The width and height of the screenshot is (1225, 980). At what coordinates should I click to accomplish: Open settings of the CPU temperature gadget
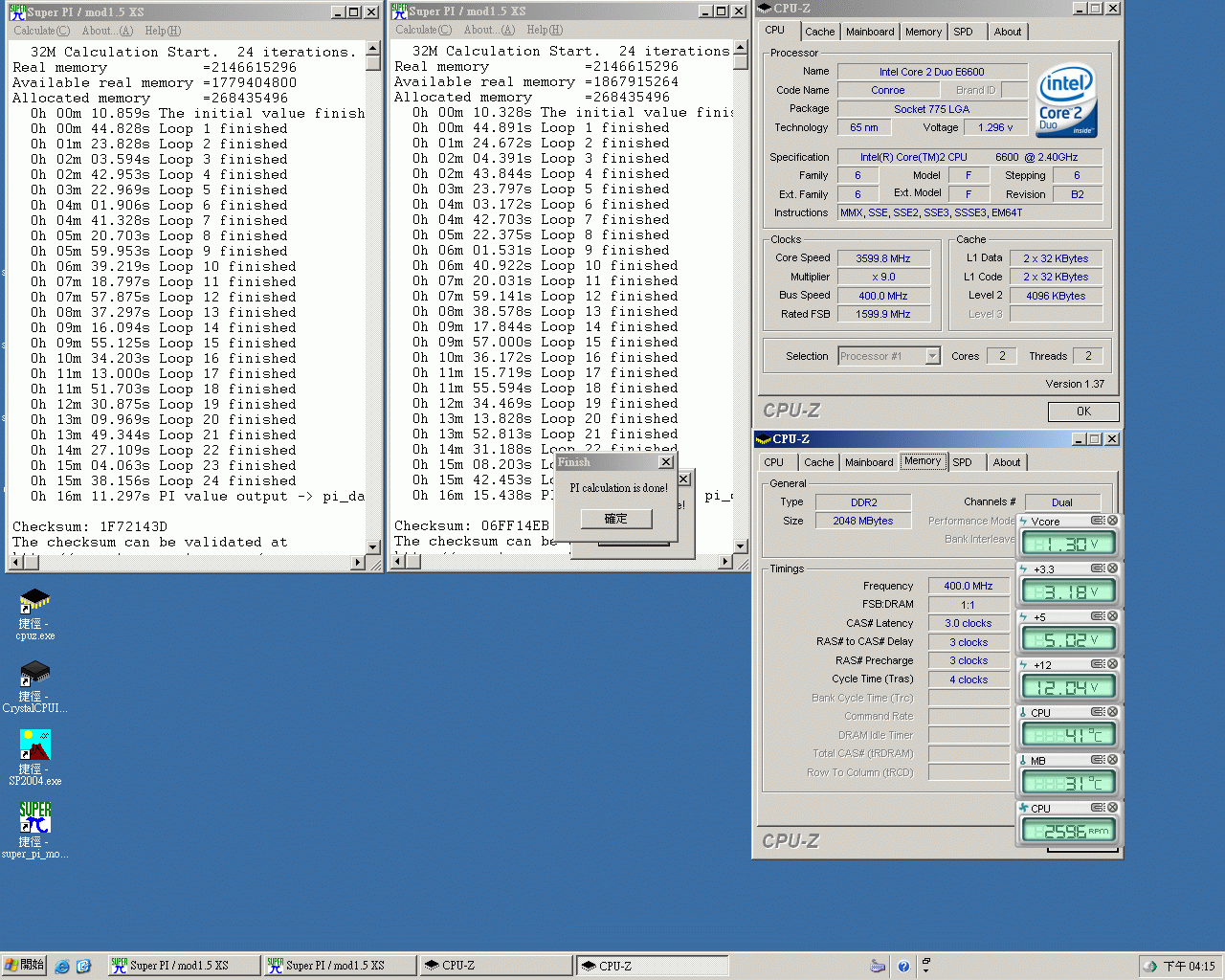pyautogui.click(x=1098, y=712)
